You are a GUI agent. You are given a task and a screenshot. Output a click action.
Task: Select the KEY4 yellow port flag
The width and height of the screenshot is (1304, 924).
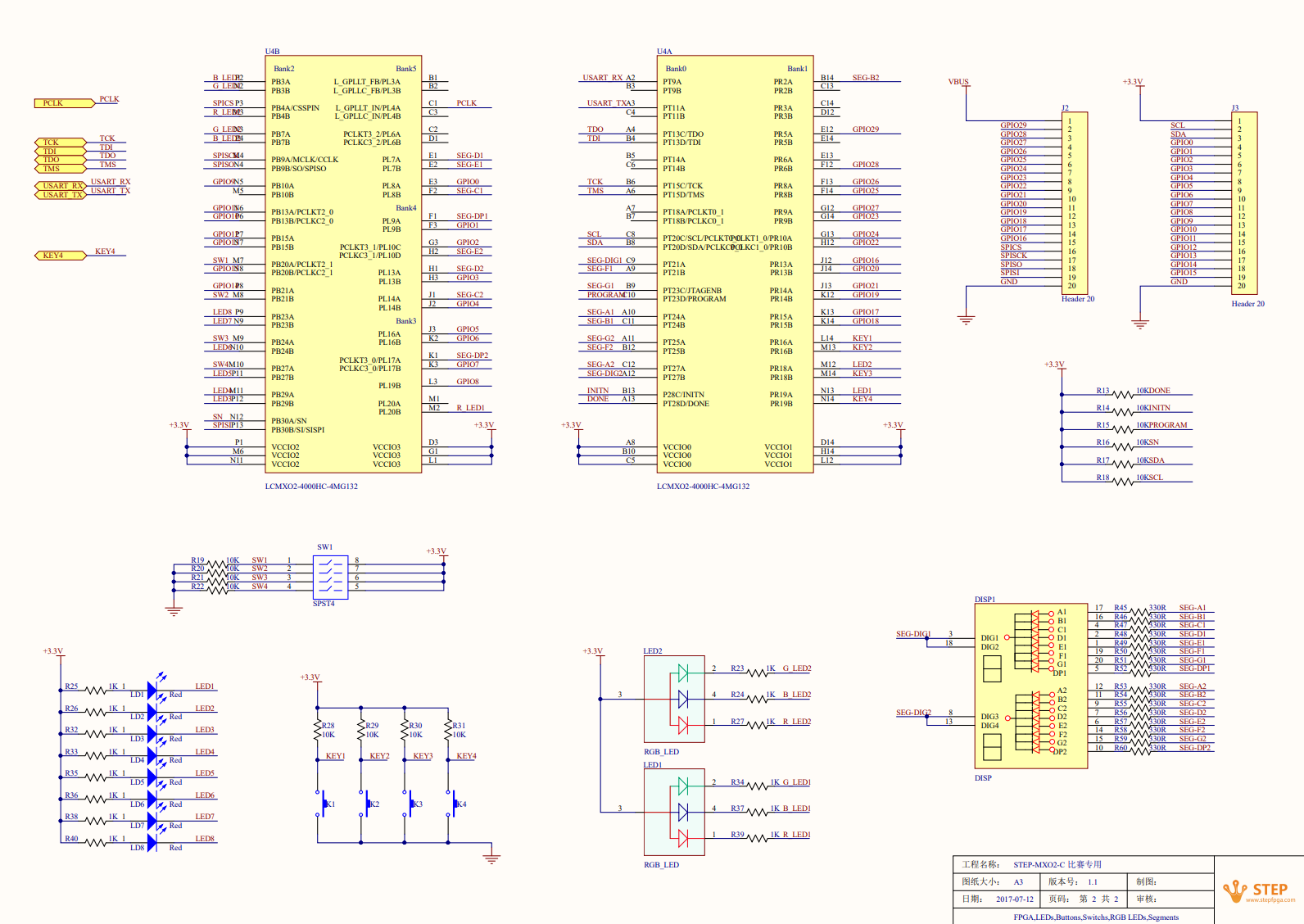click(x=60, y=256)
